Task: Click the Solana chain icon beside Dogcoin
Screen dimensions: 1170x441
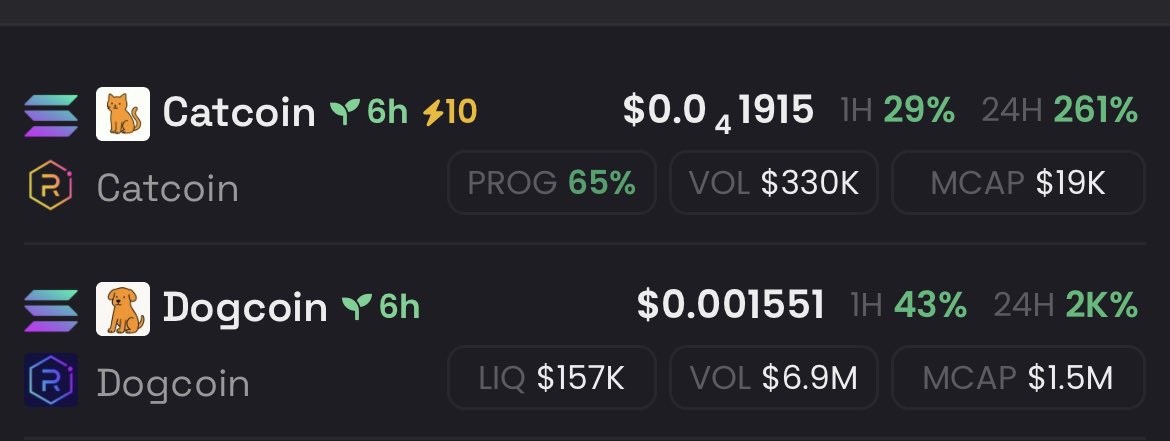Action: (x=51, y=310)
